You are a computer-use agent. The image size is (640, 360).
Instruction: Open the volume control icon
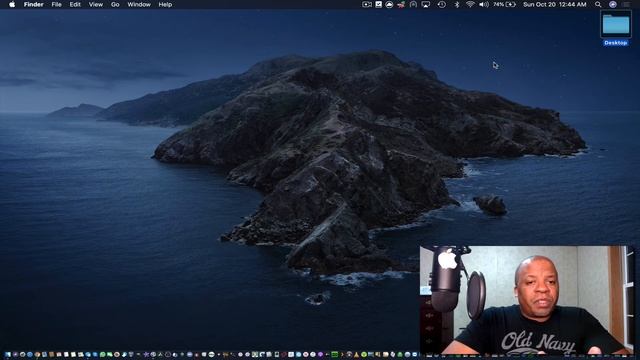pos(484,4)
